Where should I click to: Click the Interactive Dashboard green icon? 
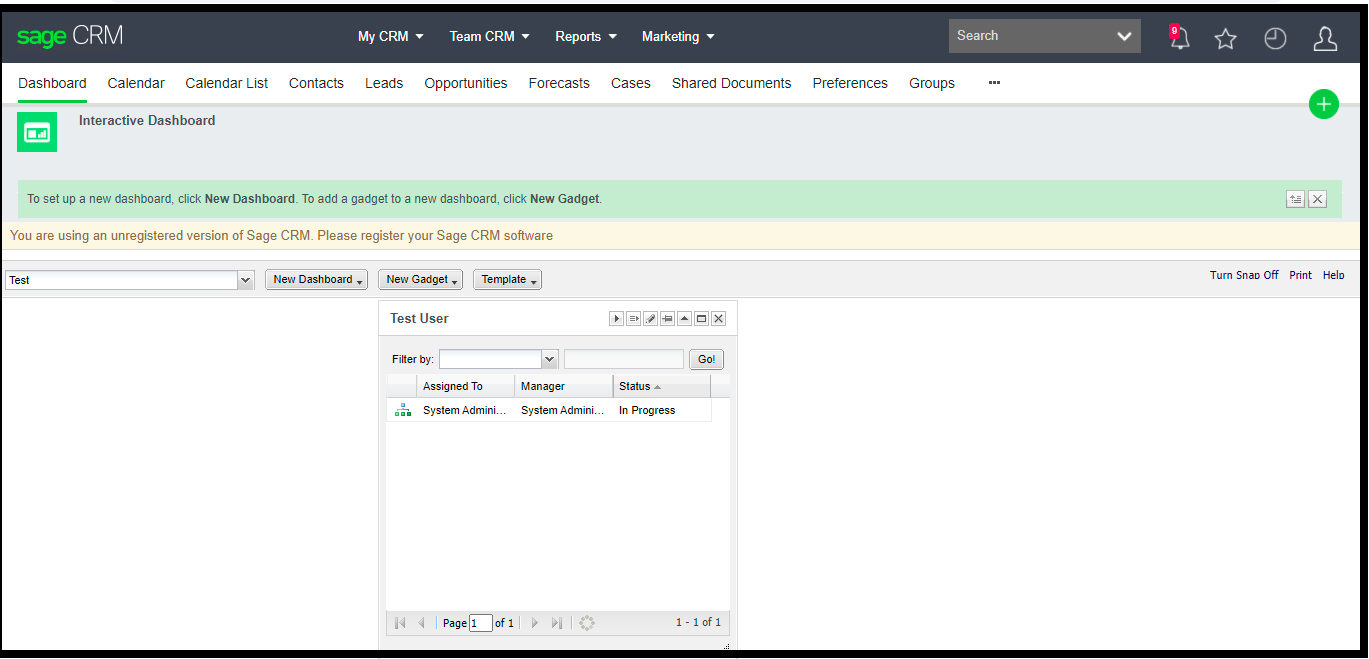coord(37,132)
